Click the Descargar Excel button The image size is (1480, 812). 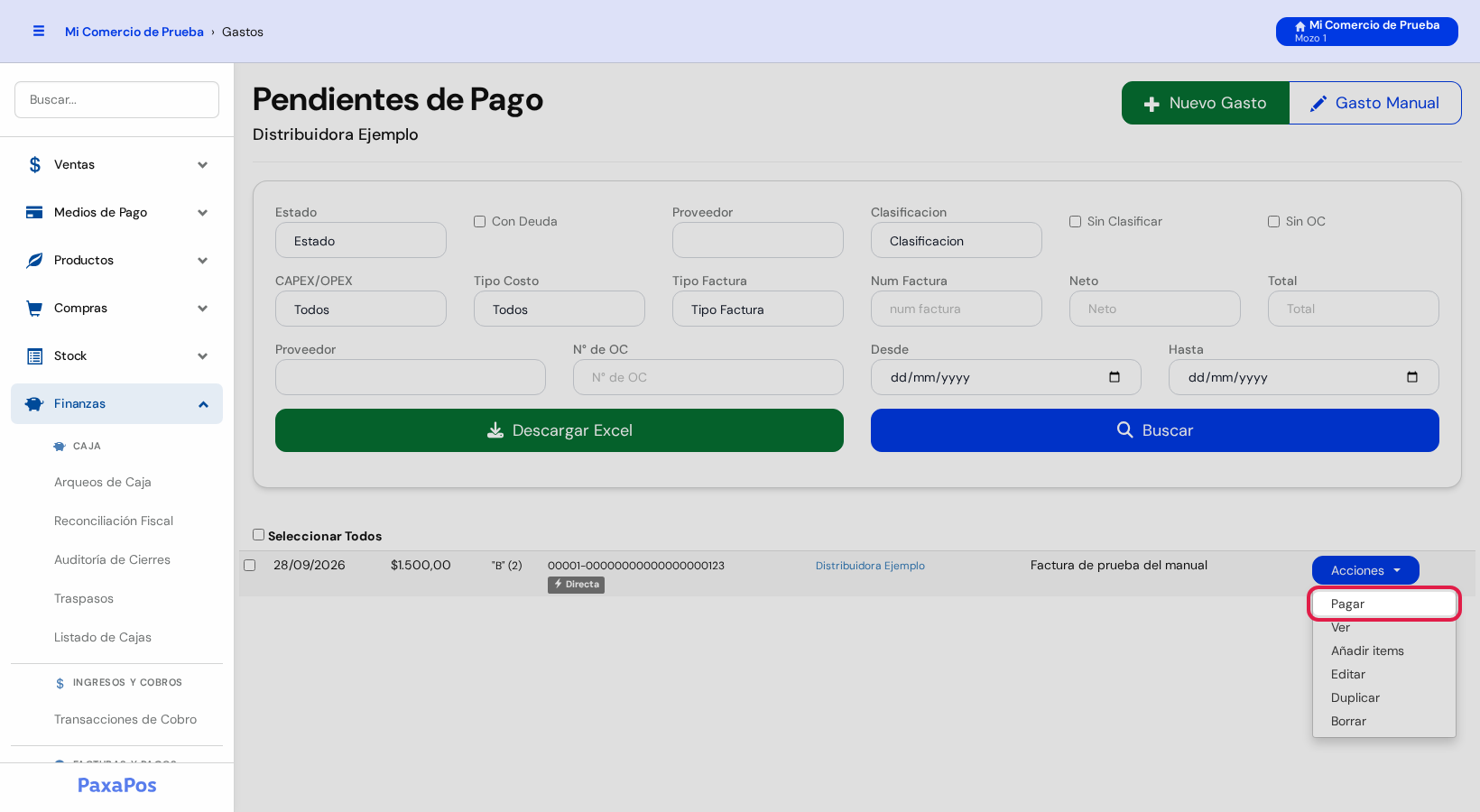560,430
